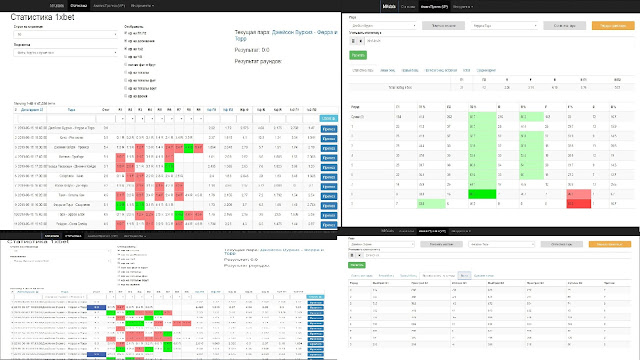
Task: Click gray button after first fighter dropdown, bottom-right
Action: click(x=441, y=244)
